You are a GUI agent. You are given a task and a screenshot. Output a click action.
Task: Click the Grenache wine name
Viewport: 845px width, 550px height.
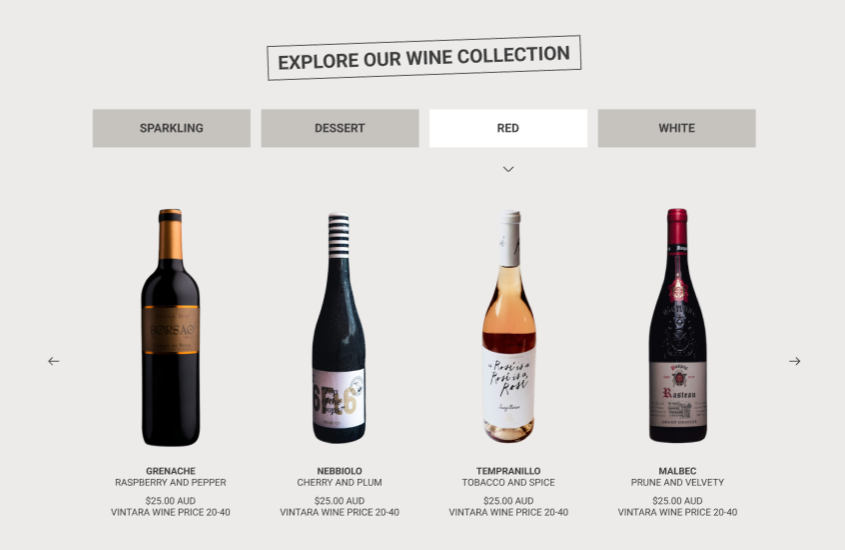pos(171,471)
